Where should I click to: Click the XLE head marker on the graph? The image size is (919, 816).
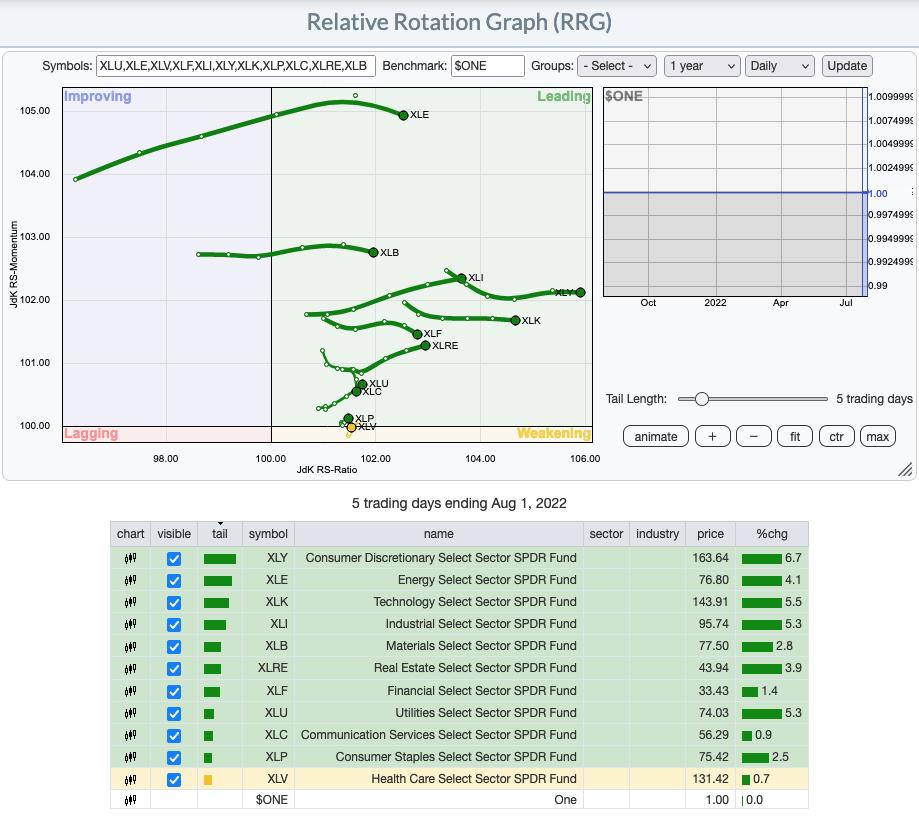click(403, 115)
